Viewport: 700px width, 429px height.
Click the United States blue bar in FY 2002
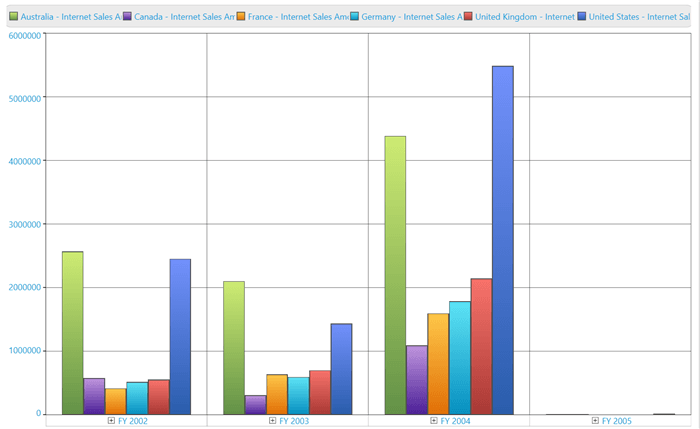(x=180, y=337)
